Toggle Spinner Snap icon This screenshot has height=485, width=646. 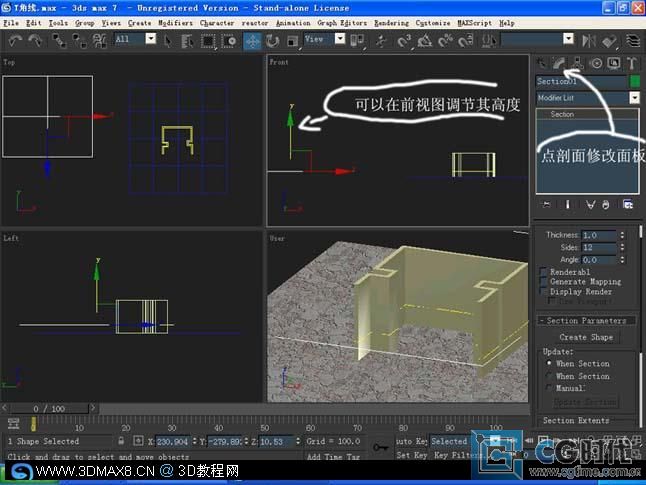466,41
